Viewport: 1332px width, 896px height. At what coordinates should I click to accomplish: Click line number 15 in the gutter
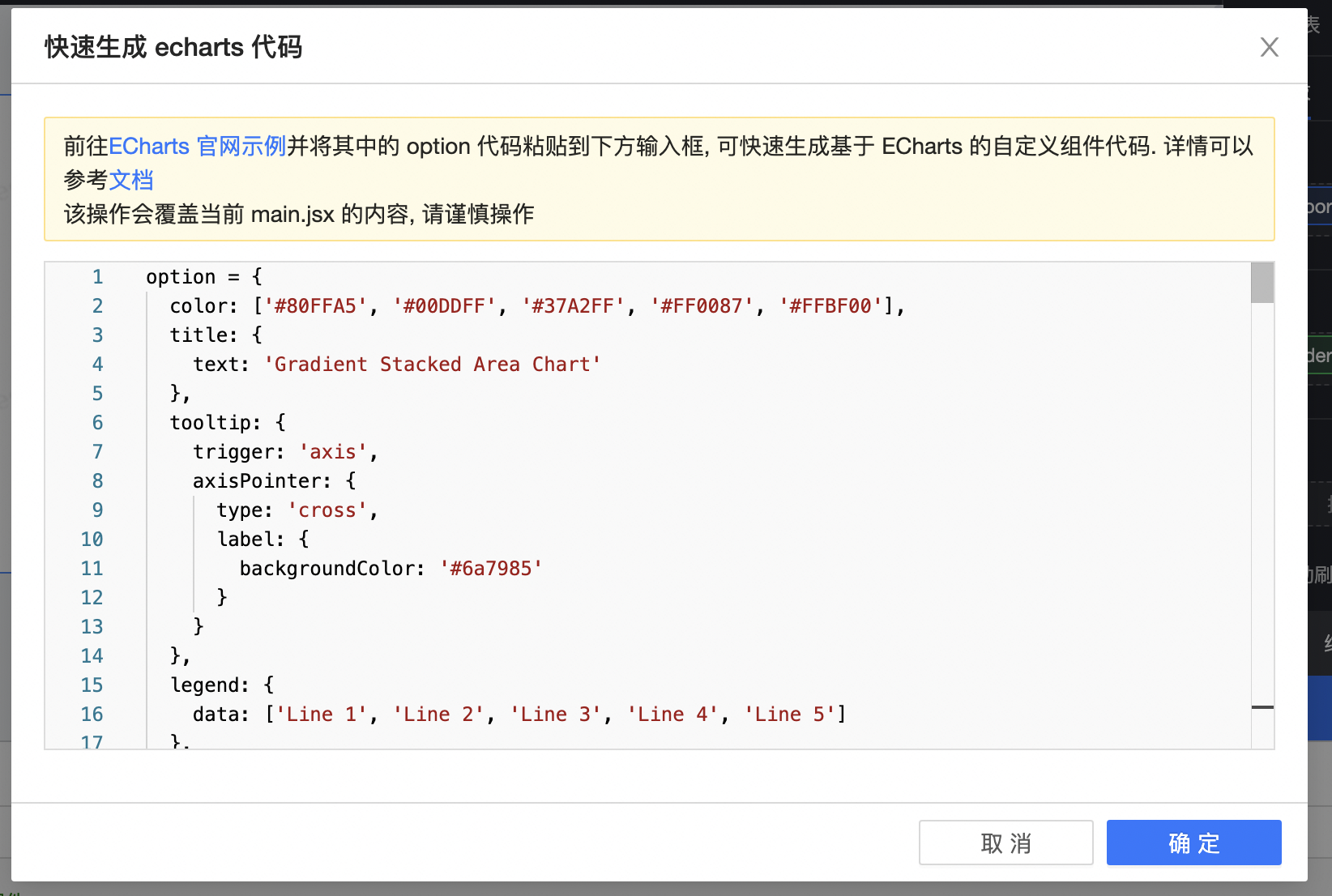(x=92, y=685)
